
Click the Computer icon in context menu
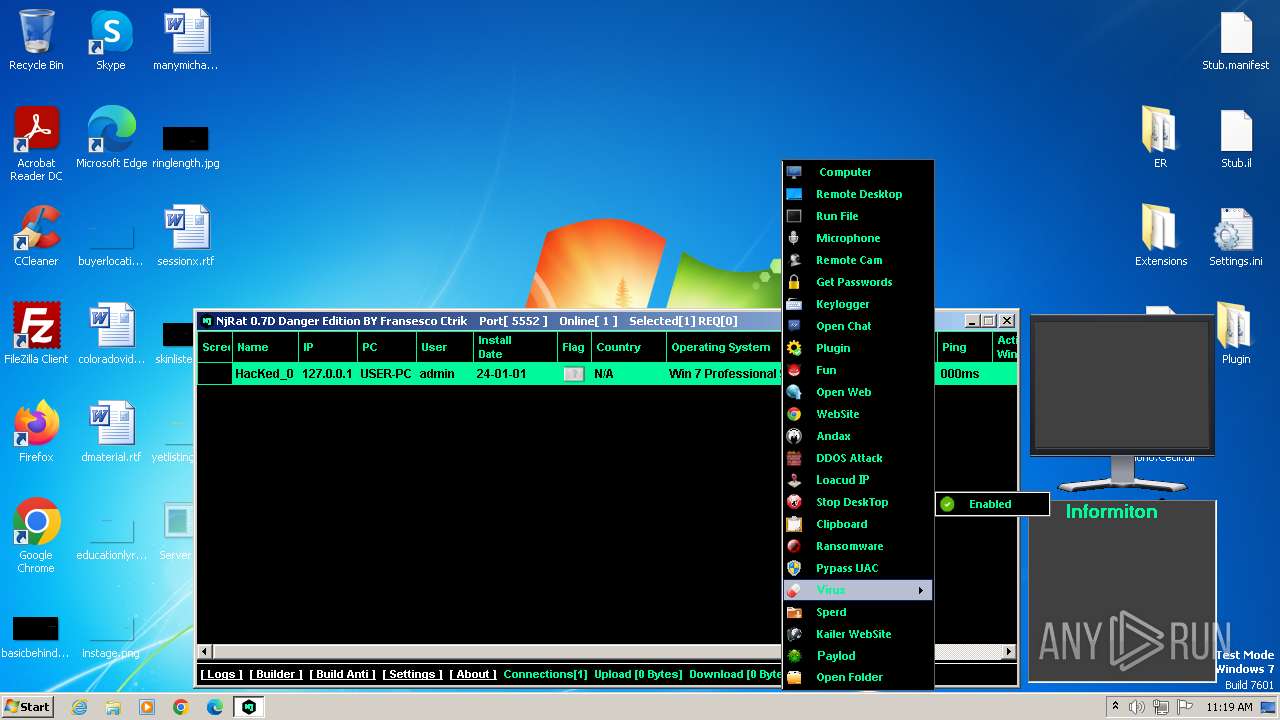pyautogui.click(x=794, y=172)
